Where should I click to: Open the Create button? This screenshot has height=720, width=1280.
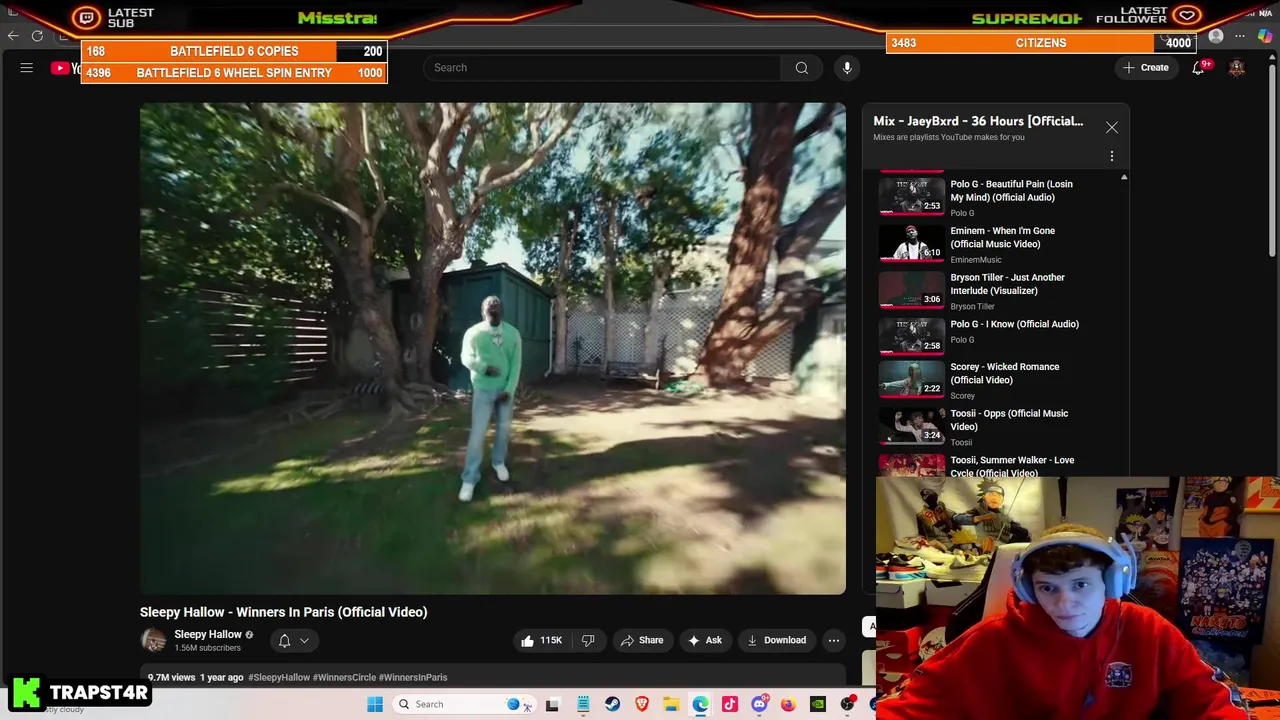tap(1145, 68)
